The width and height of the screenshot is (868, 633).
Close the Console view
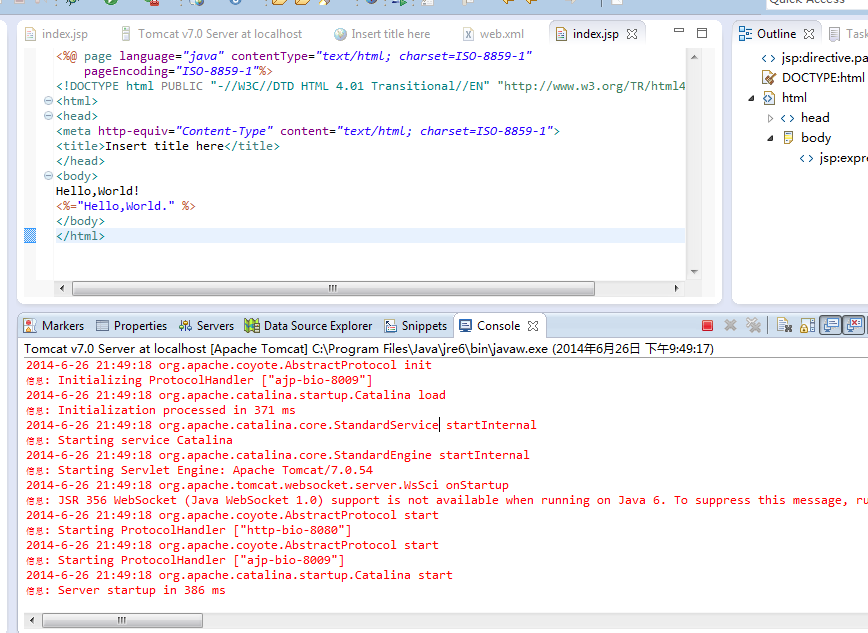pos(533,326)
